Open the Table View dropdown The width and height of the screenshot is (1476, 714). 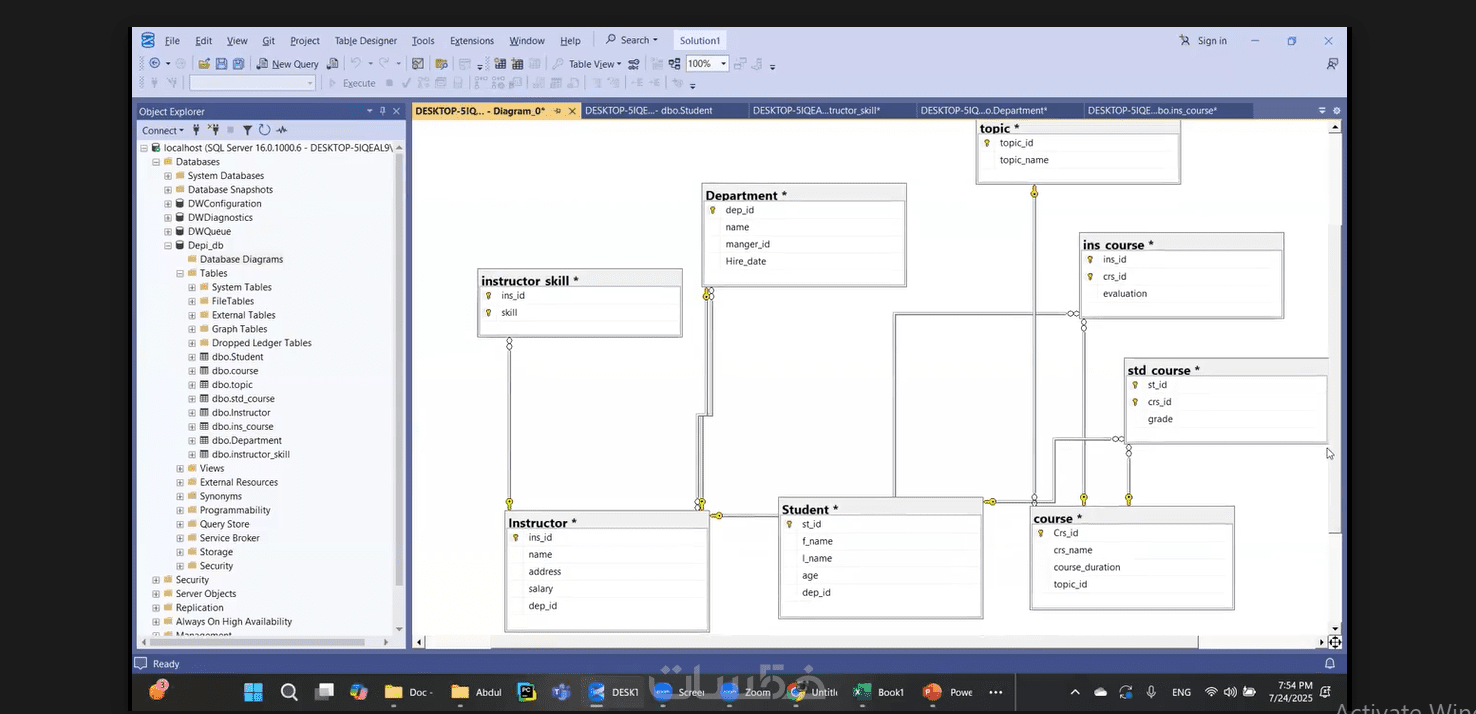pos(595,64)
